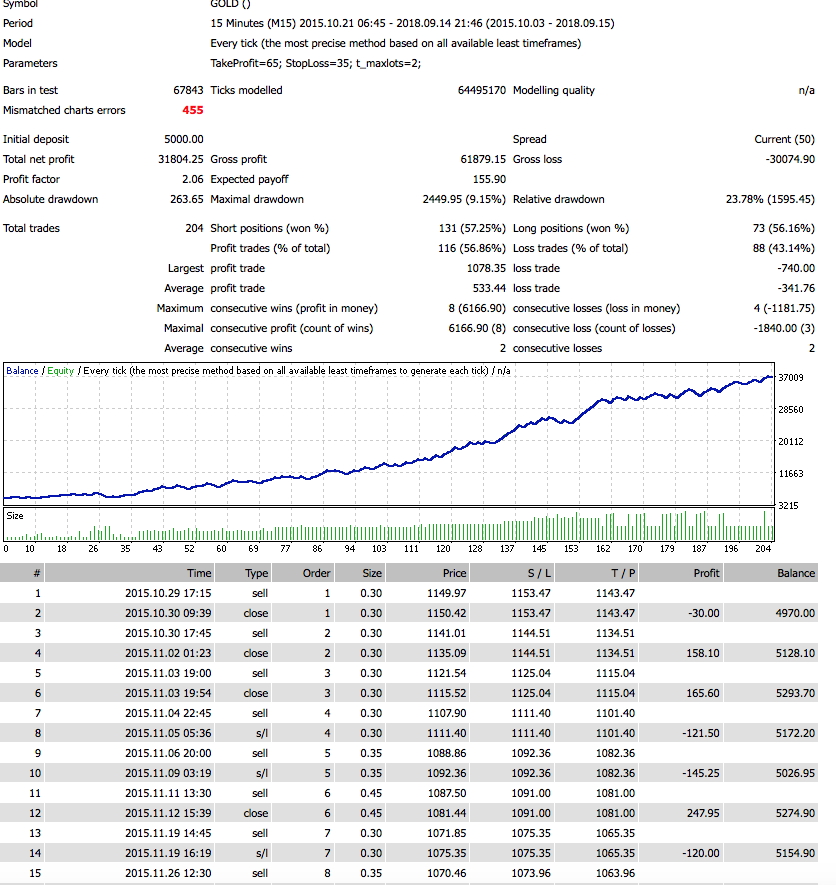This screenshot has height=885, width=836.
Task: Click the profit cell -145.25 in row 10
Action: pos(701,773)
